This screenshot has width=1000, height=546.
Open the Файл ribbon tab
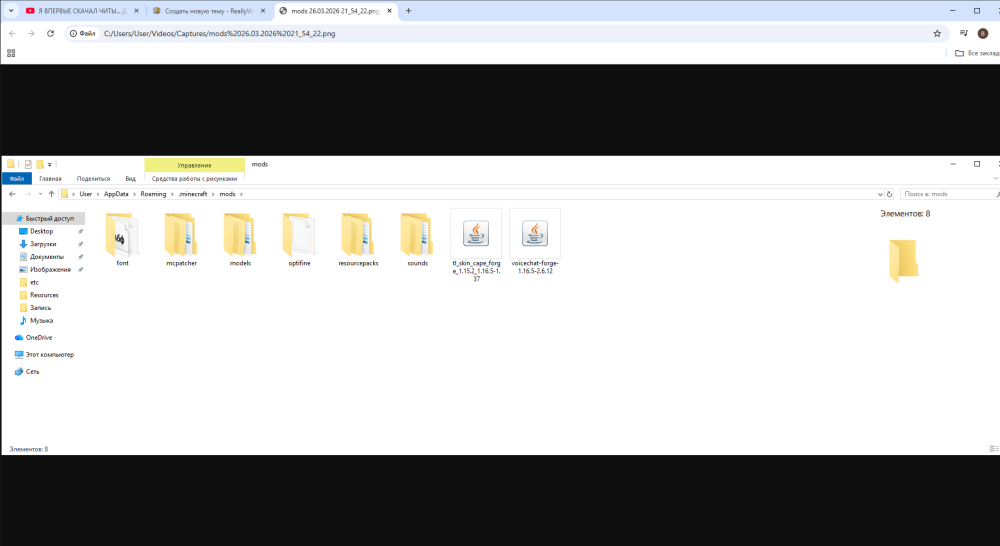click(x=17, y=179)
